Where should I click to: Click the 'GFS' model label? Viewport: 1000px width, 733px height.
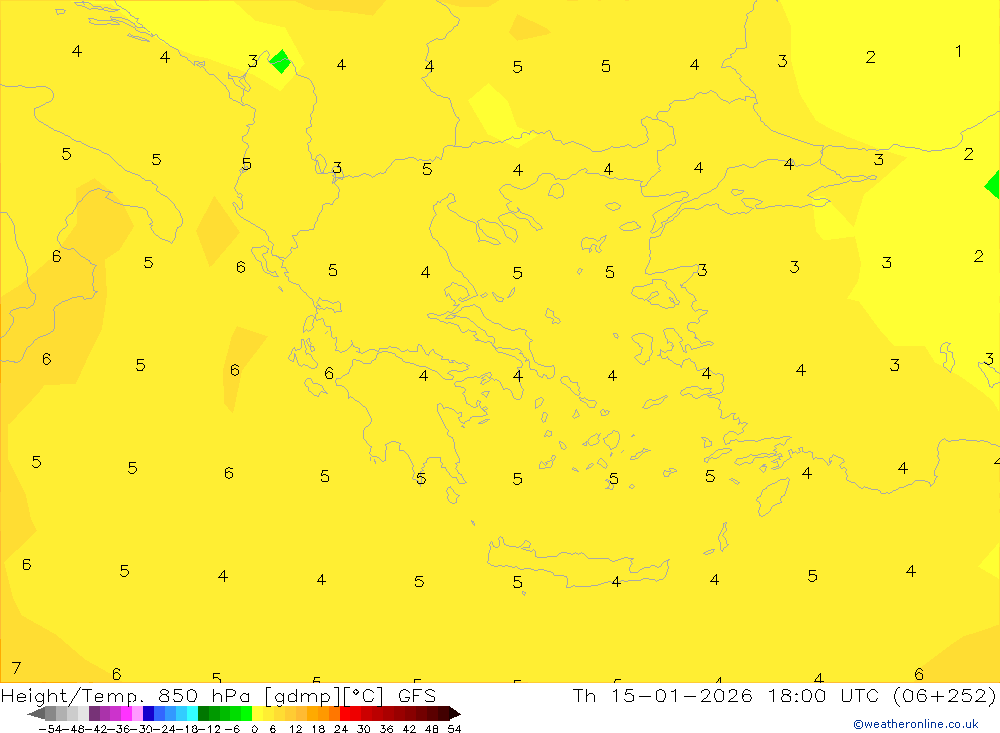coord(417,695)
